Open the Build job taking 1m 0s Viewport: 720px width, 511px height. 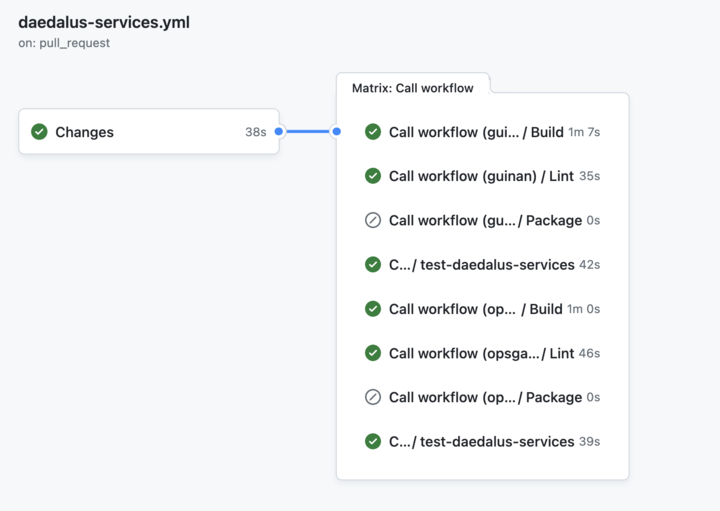point(476,309)
